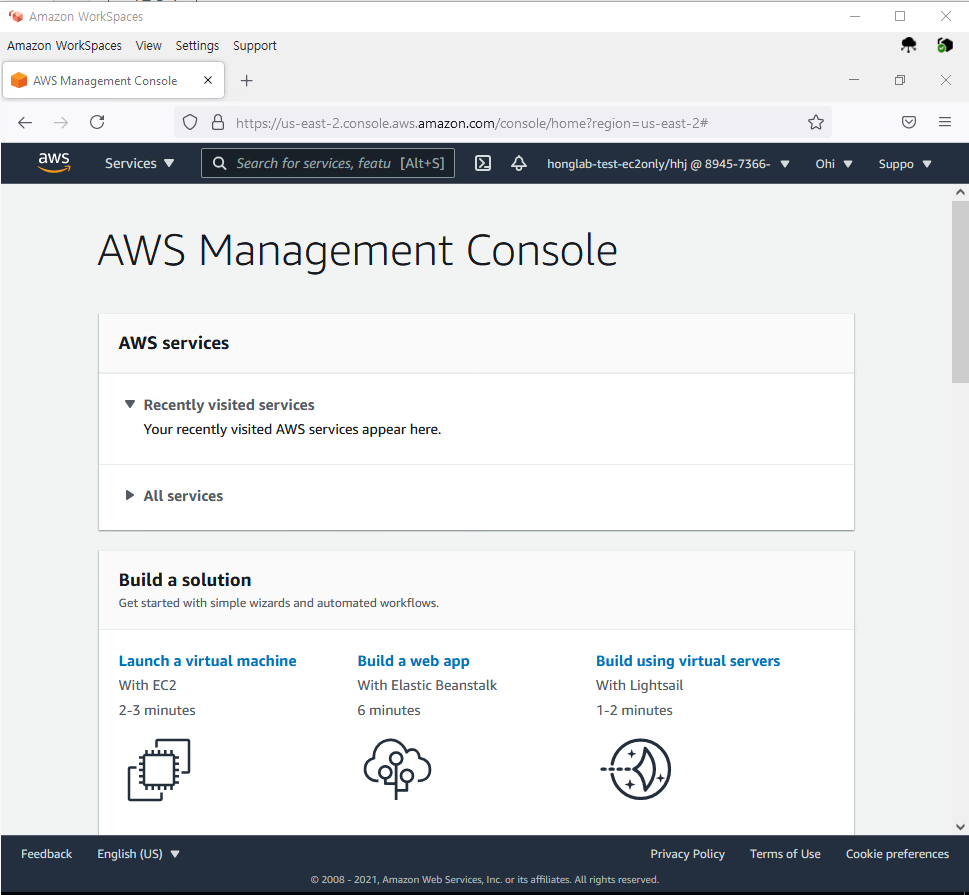
Task: Bookmark this page with star icon
Action: (816, 122)
